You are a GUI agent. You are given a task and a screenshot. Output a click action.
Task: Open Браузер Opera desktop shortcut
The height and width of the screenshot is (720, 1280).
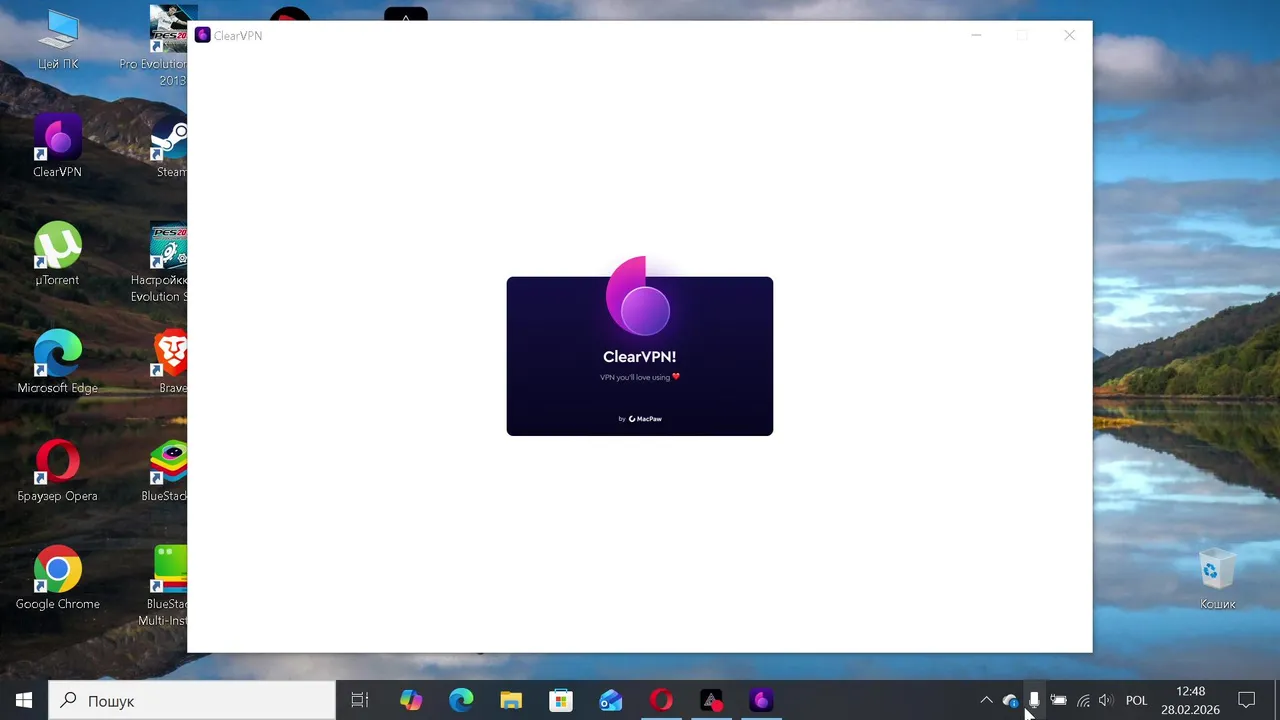tap(57, 470)
